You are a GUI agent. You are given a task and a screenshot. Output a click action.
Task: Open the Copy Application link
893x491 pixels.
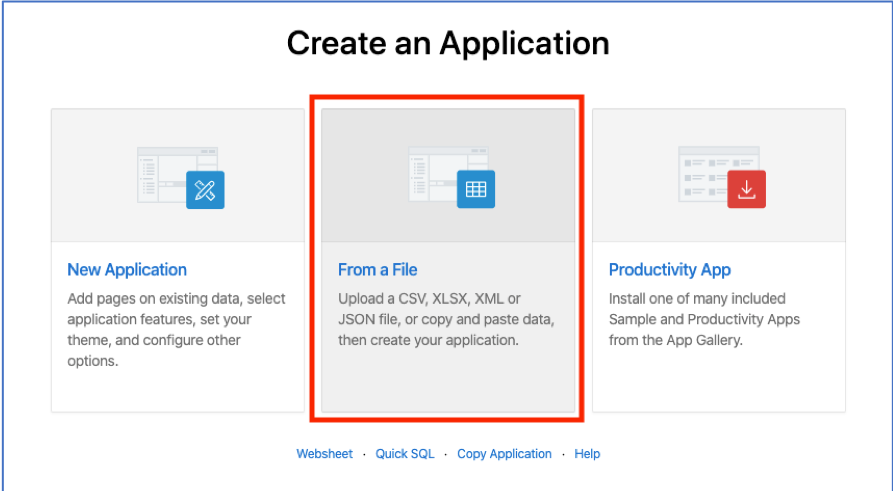coord(505,454)
